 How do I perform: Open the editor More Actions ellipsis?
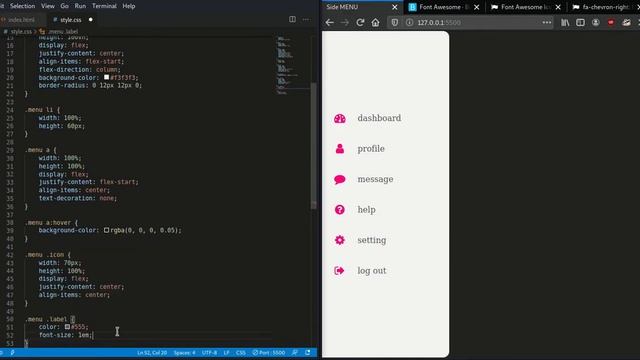(x=306, y=19)
